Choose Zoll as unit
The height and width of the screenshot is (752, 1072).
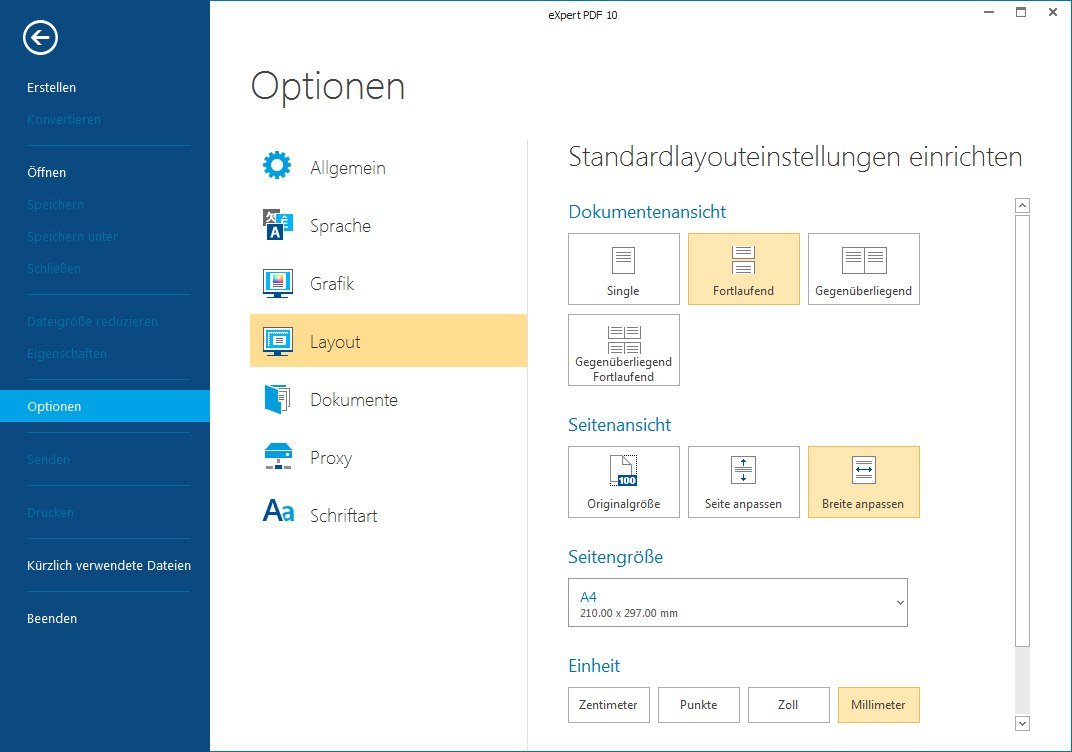point(788,705)
